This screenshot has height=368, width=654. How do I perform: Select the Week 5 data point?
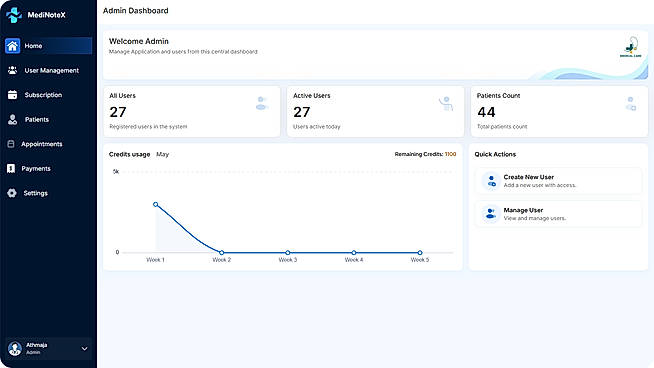pyautogui.click(x=420, y=252)
